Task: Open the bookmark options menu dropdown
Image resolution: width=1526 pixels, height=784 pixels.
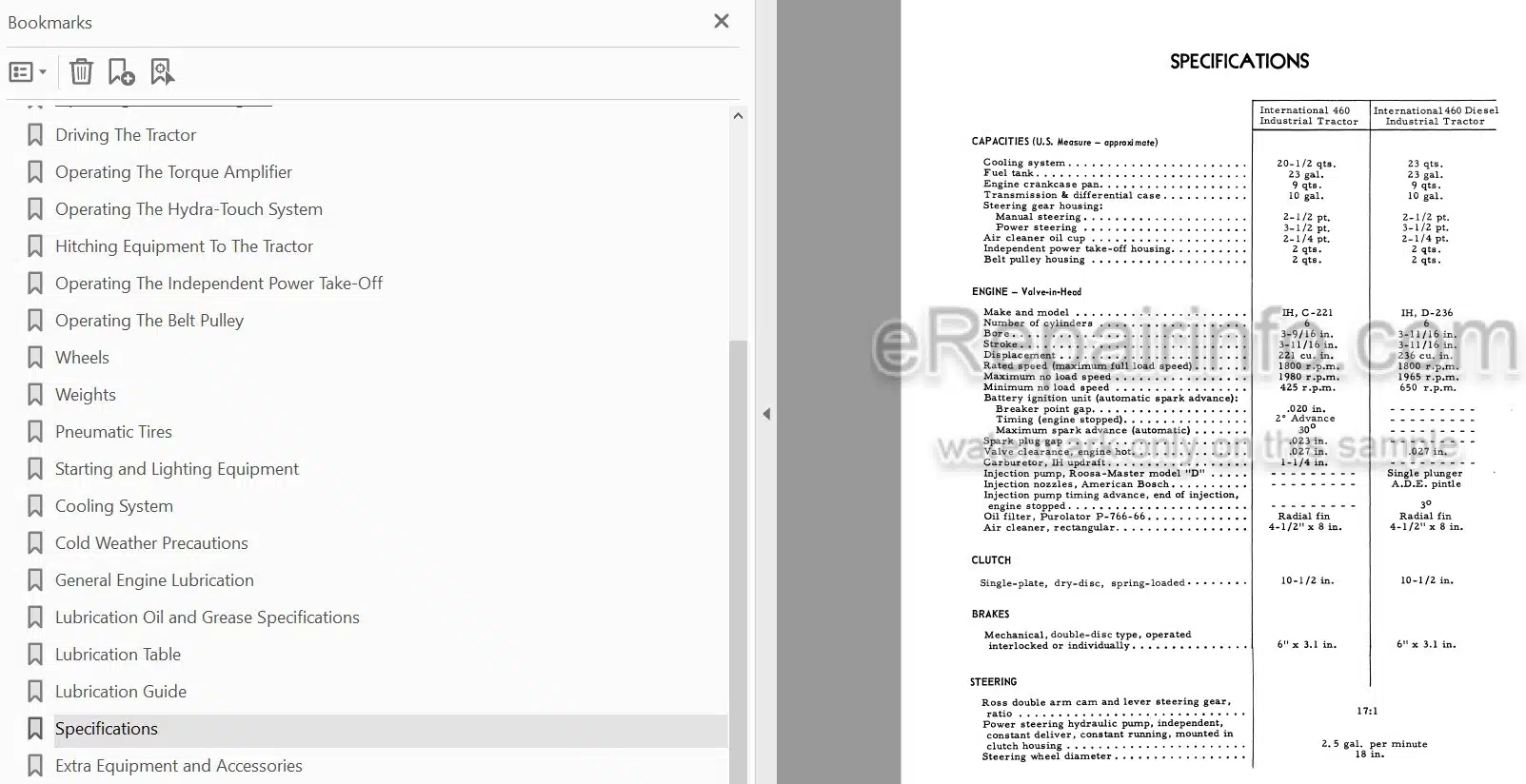Action: point(28,72)
